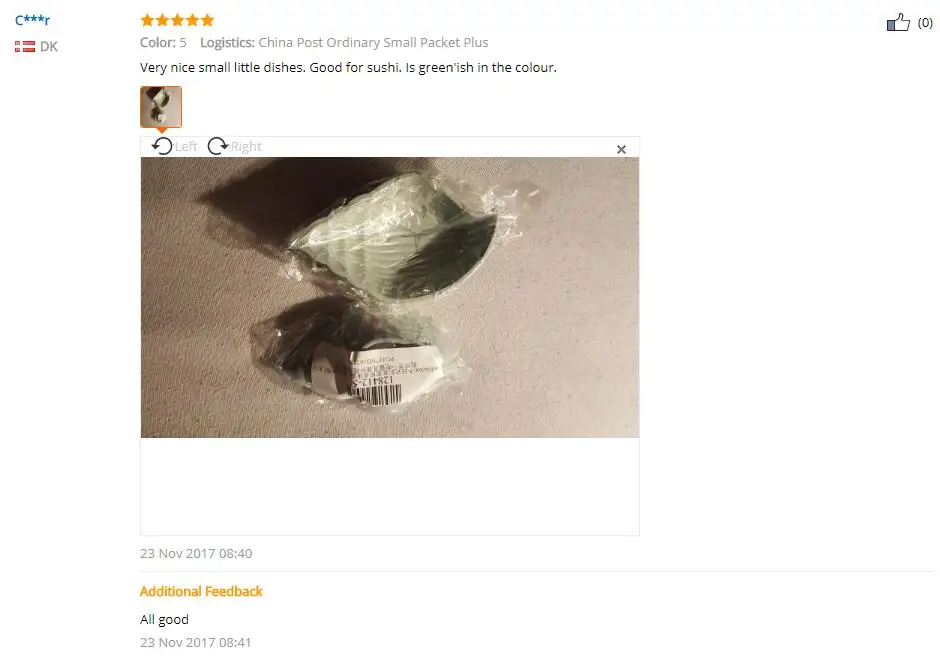Select the review photo thumbnail
The width and height of the screenshot is (940, 659).
pos(161,107)
